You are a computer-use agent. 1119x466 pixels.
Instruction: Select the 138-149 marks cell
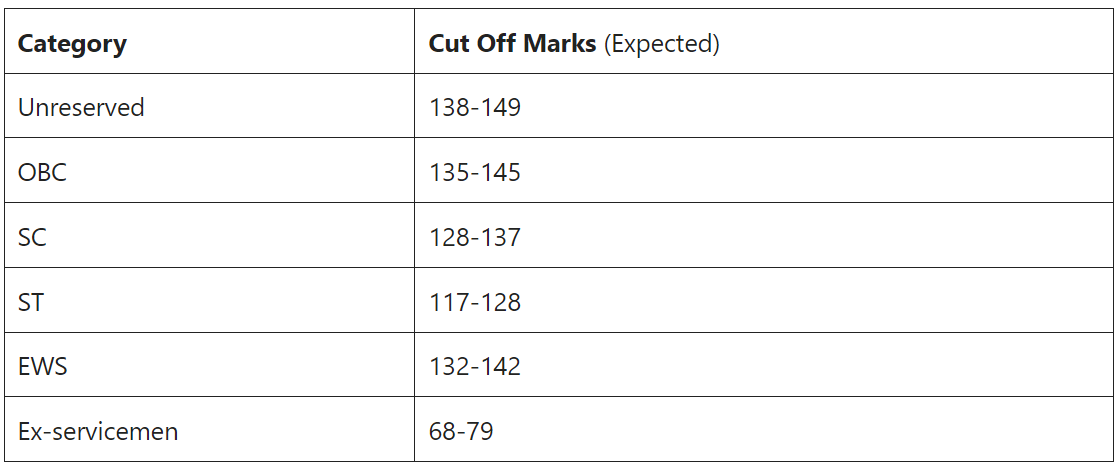coord(764,106)
